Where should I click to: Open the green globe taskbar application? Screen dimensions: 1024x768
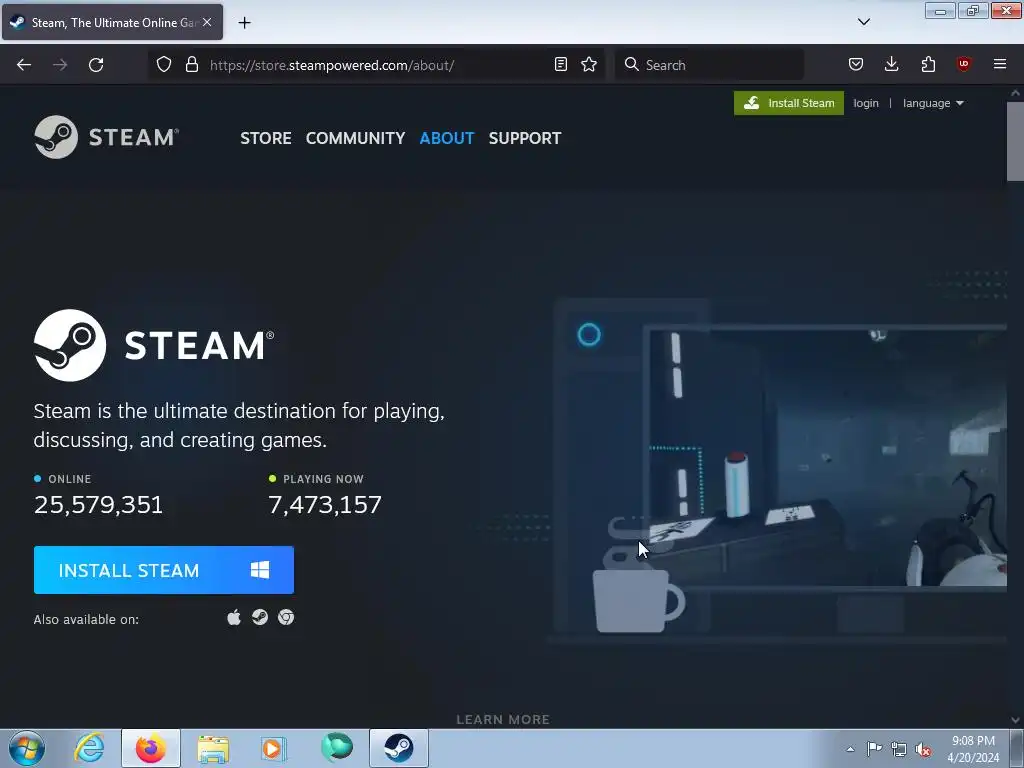337,748
